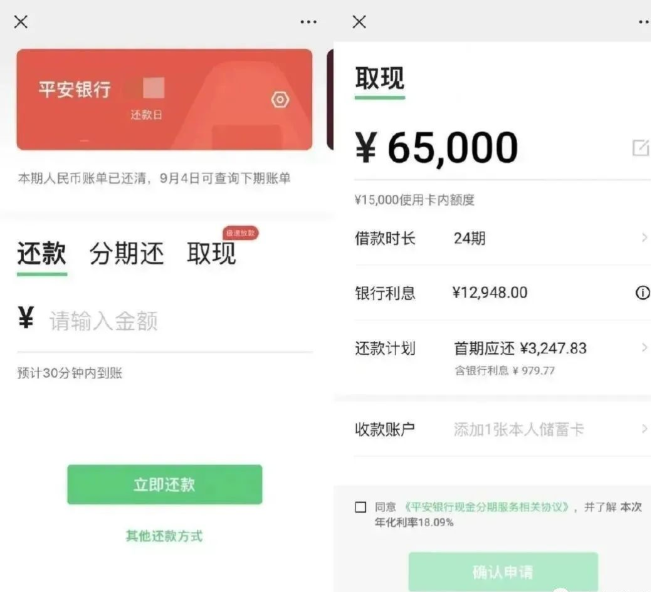The image size is (651, 592).
Task: Expand 收款账户 to add savings card
Action: pos(502,429)
